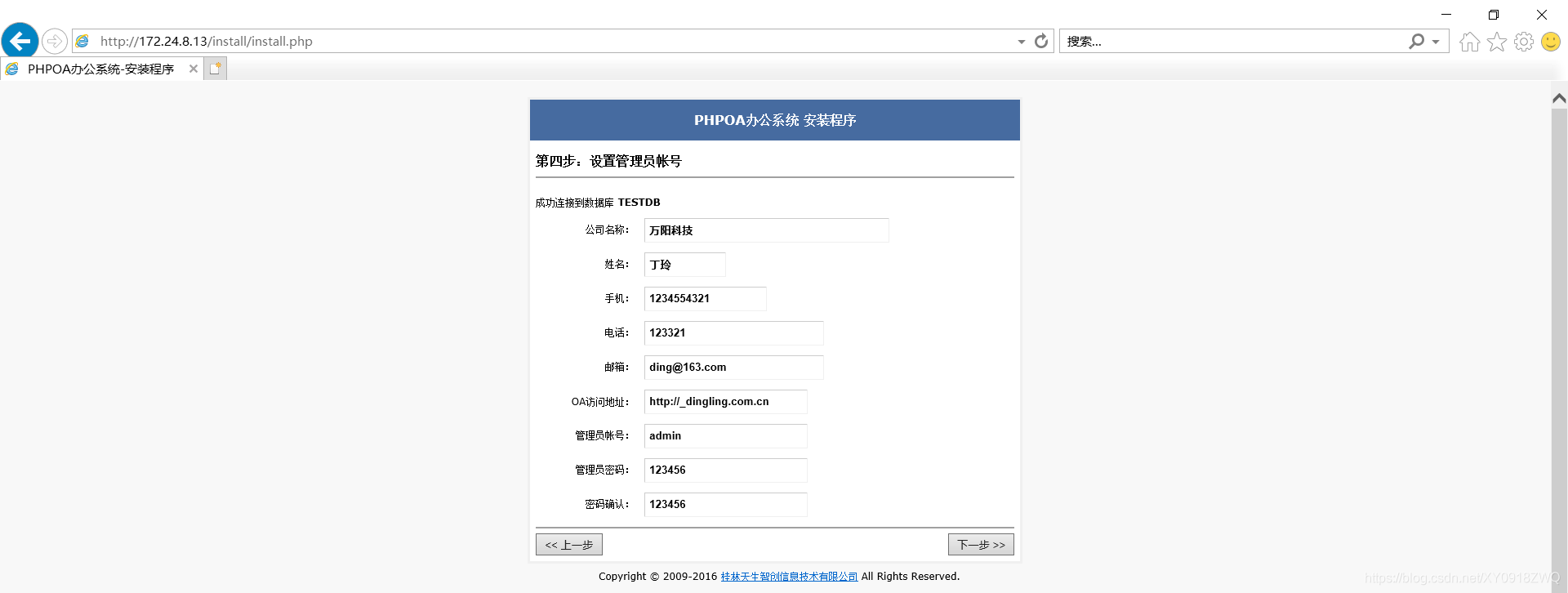The width and height of the screenshot is (1568, 593).
Task: Proceed with 下一步 >> button
Action: pos(981,545)
